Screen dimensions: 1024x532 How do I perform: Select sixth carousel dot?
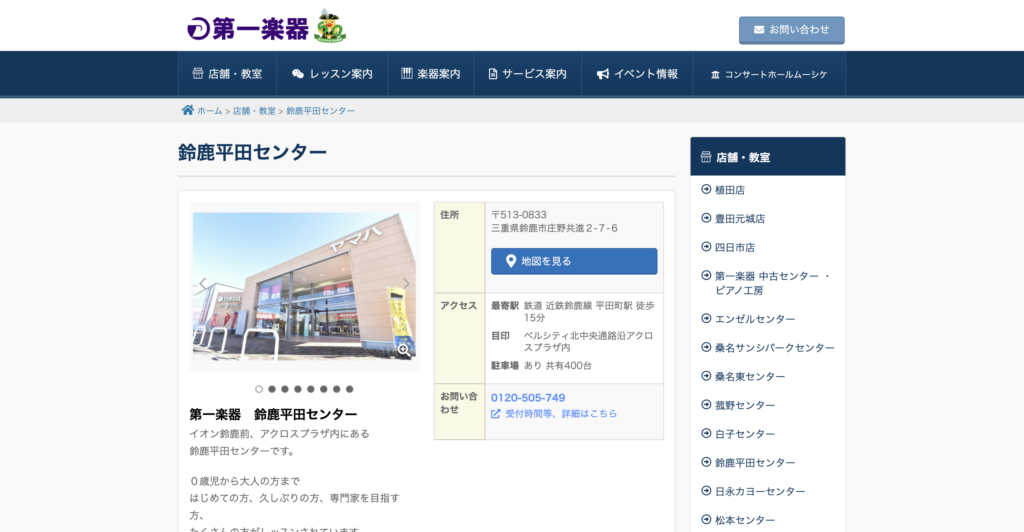[323, 389]
